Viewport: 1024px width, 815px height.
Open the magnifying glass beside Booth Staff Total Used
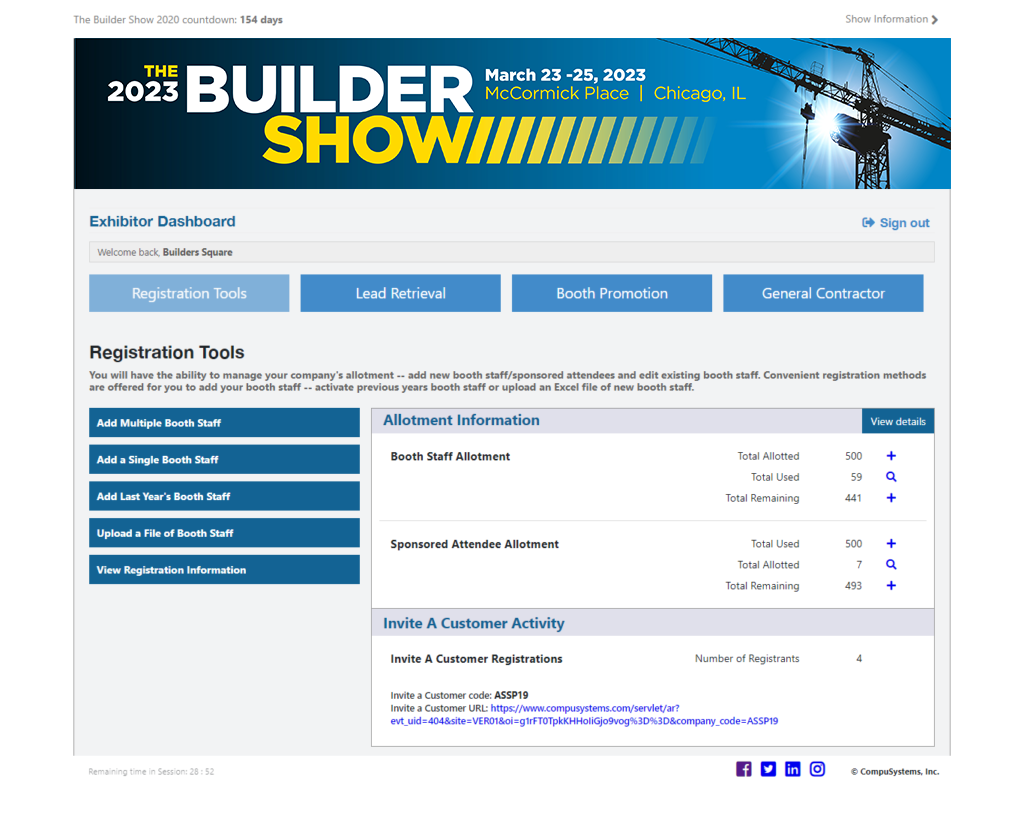(890, 477)
